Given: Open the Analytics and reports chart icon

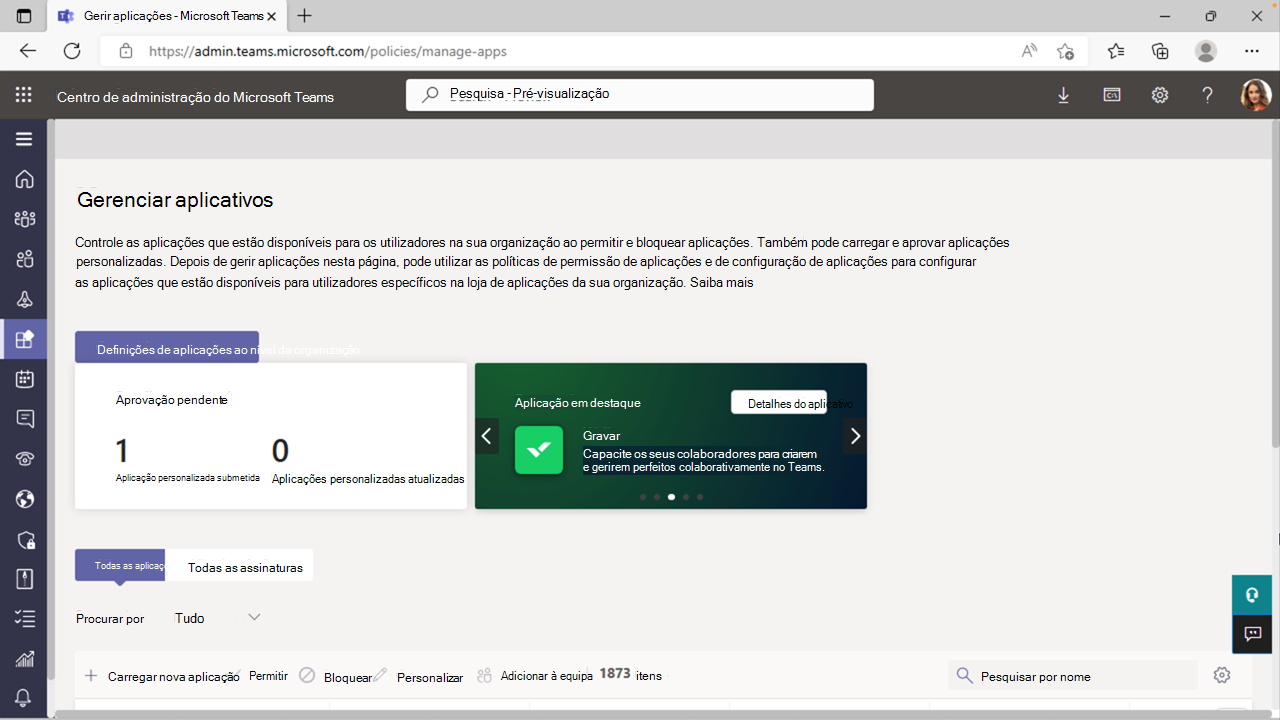Looking at the screenshot, I should tap(24, 659).
